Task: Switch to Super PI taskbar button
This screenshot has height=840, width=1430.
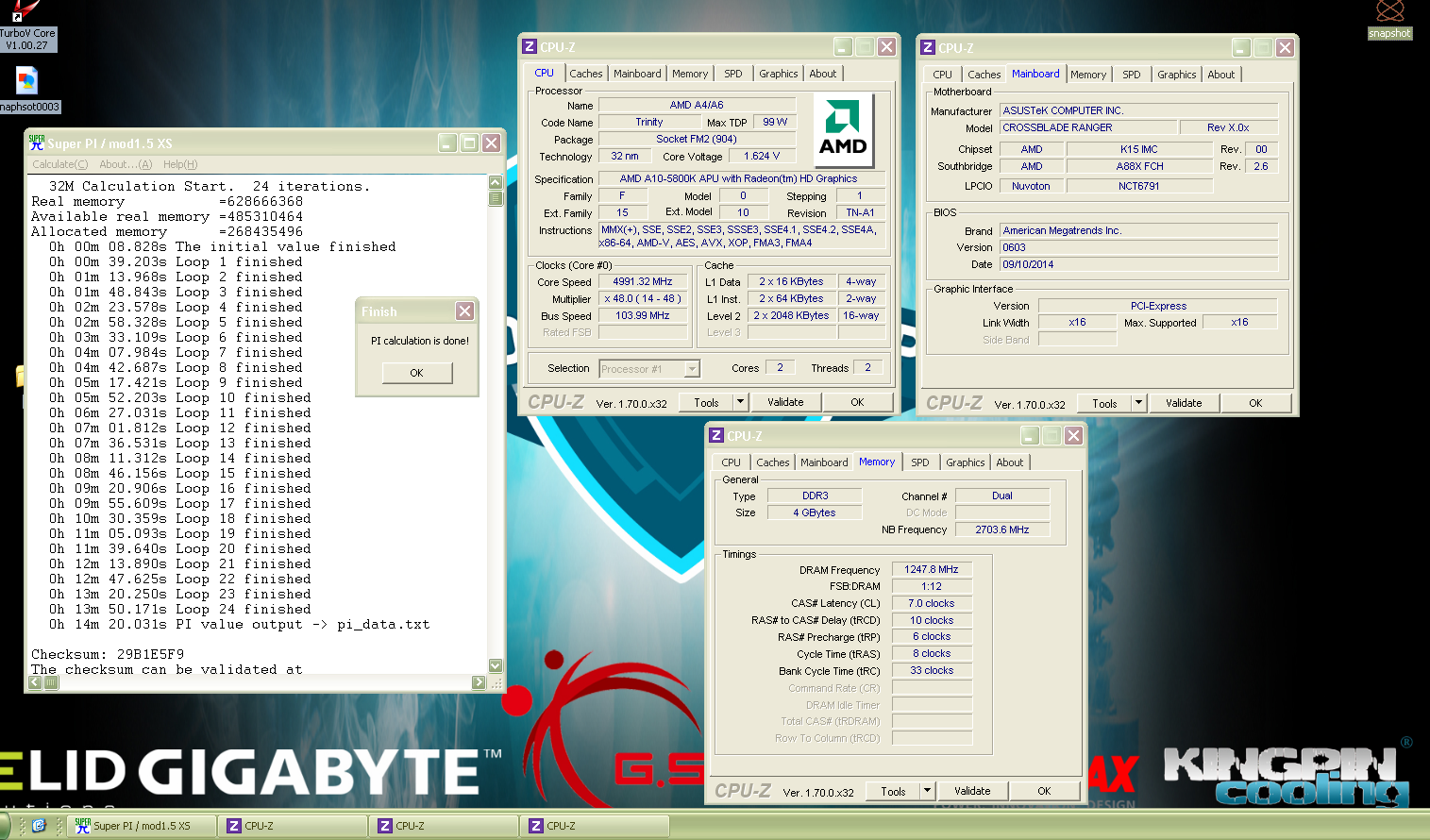Action: (143, 826)
